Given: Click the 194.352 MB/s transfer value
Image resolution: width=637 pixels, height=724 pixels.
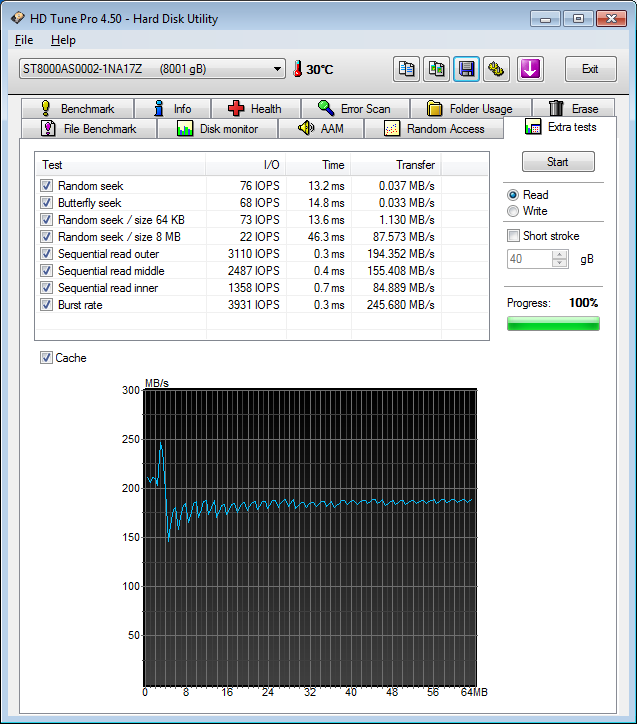Looking at the screenshot, I should (401, 254).
